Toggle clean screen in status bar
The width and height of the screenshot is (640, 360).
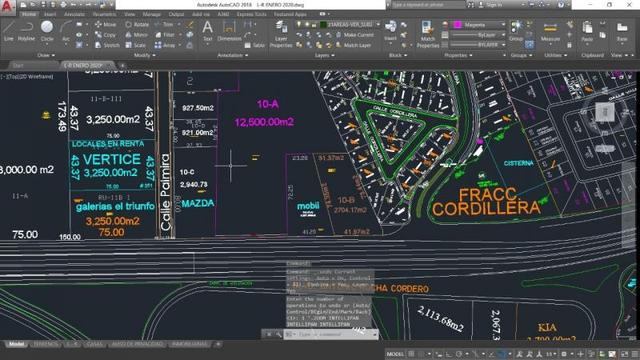(625, 354)
